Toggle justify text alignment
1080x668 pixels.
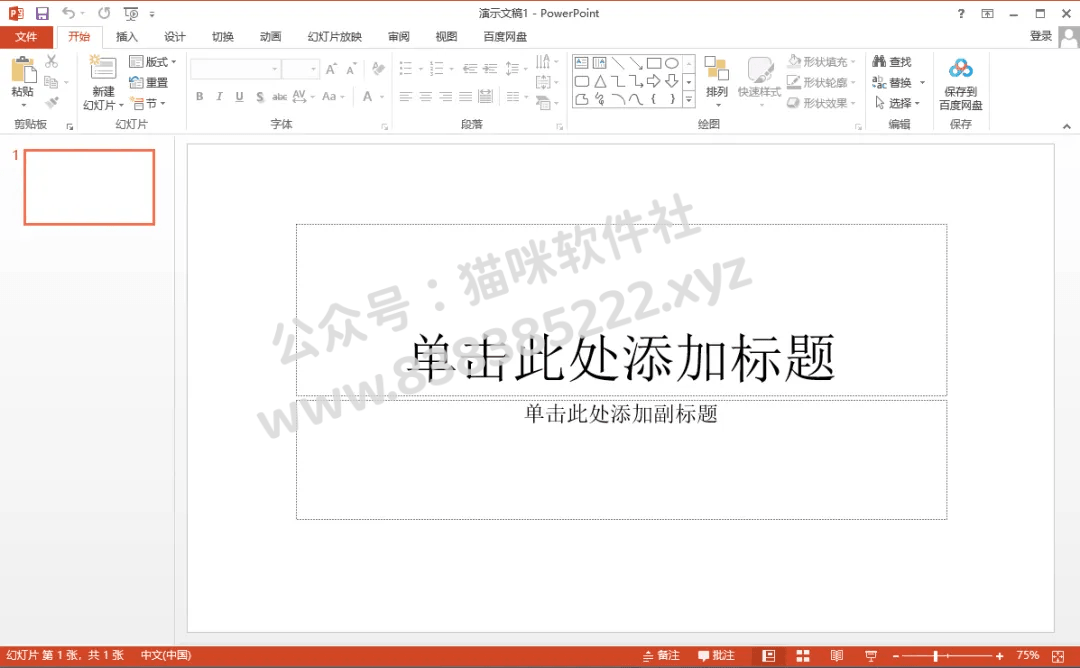coord(466,96)
